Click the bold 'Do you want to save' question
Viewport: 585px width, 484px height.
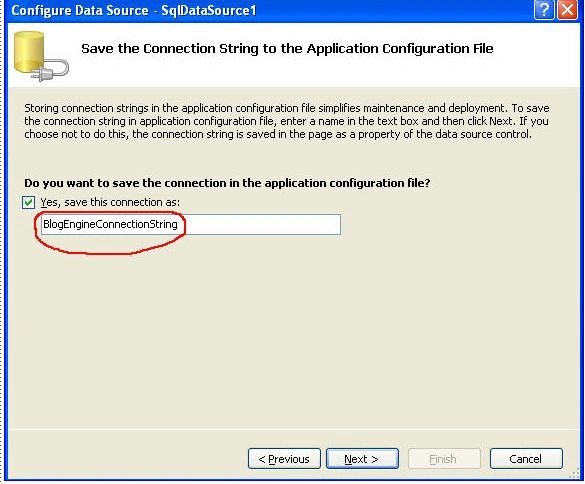227,183
